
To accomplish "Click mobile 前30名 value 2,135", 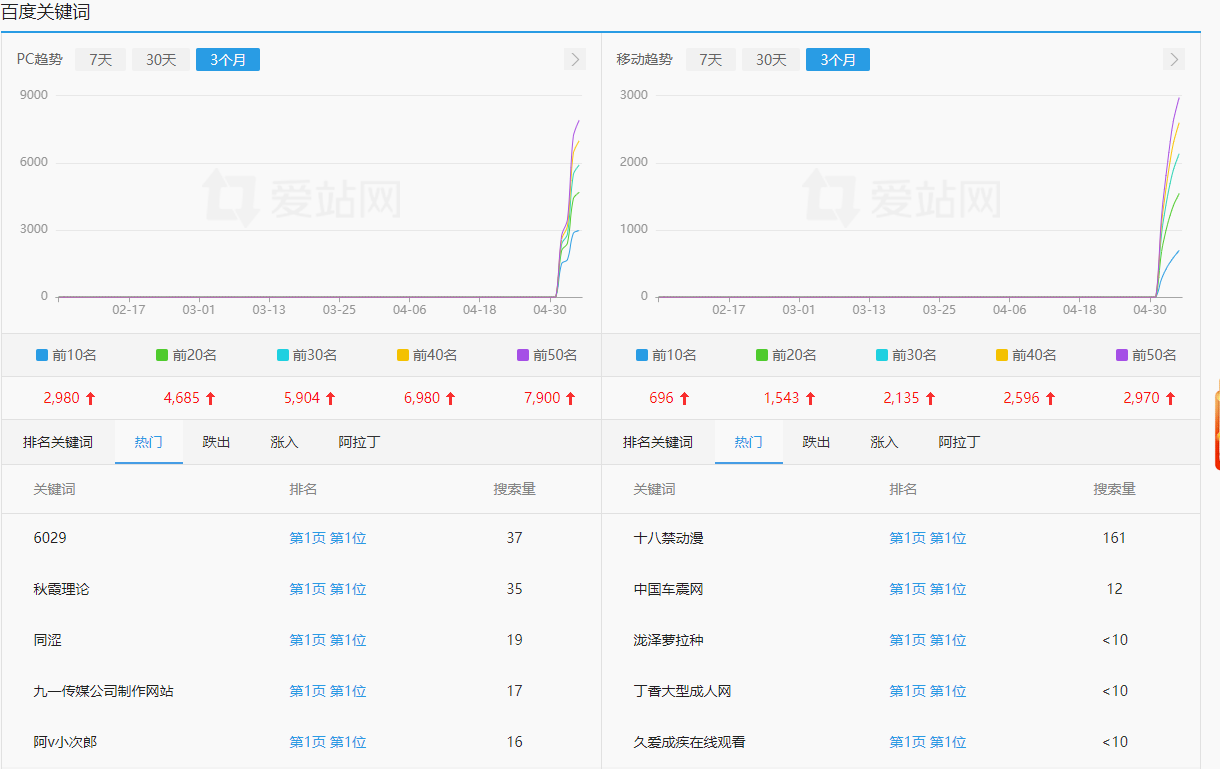I will coord(902,398).
